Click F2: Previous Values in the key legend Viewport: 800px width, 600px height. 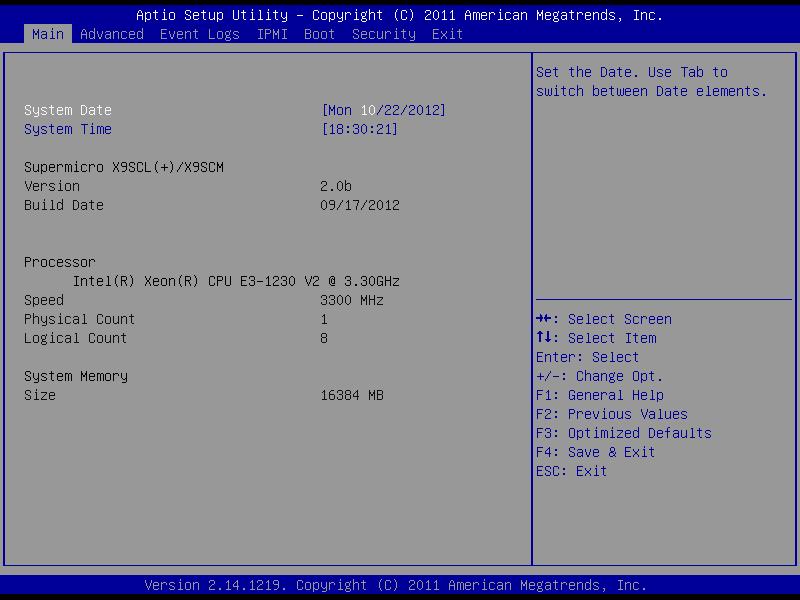[x=611, y=414]
